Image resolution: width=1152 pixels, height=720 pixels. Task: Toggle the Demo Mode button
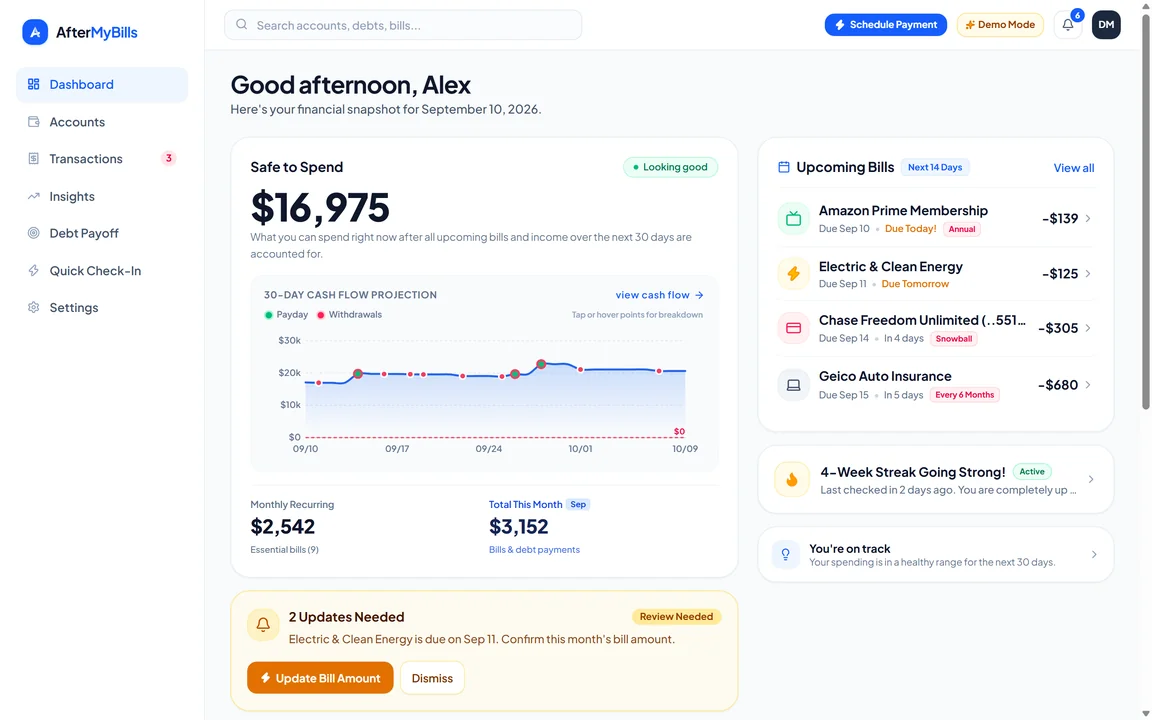(x=999, y=24)
